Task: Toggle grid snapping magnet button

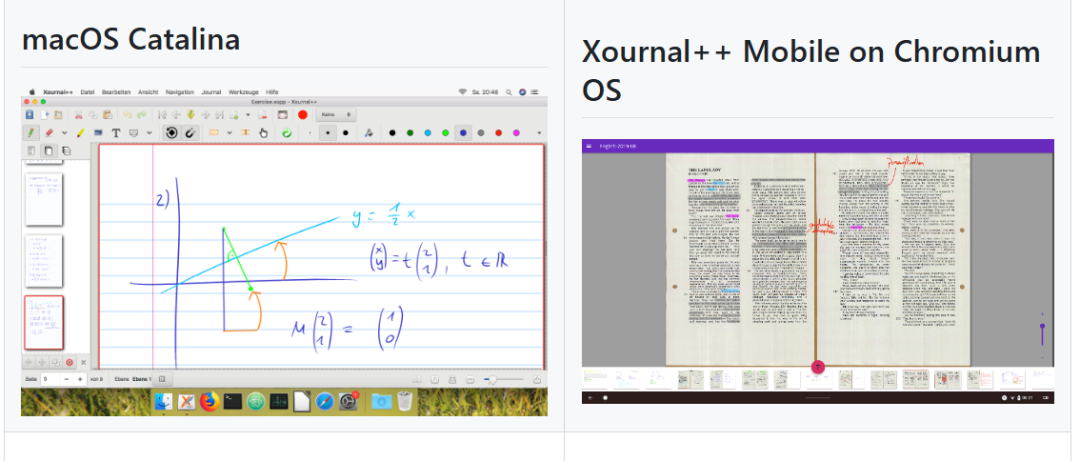Action: [x=190, y=132]
